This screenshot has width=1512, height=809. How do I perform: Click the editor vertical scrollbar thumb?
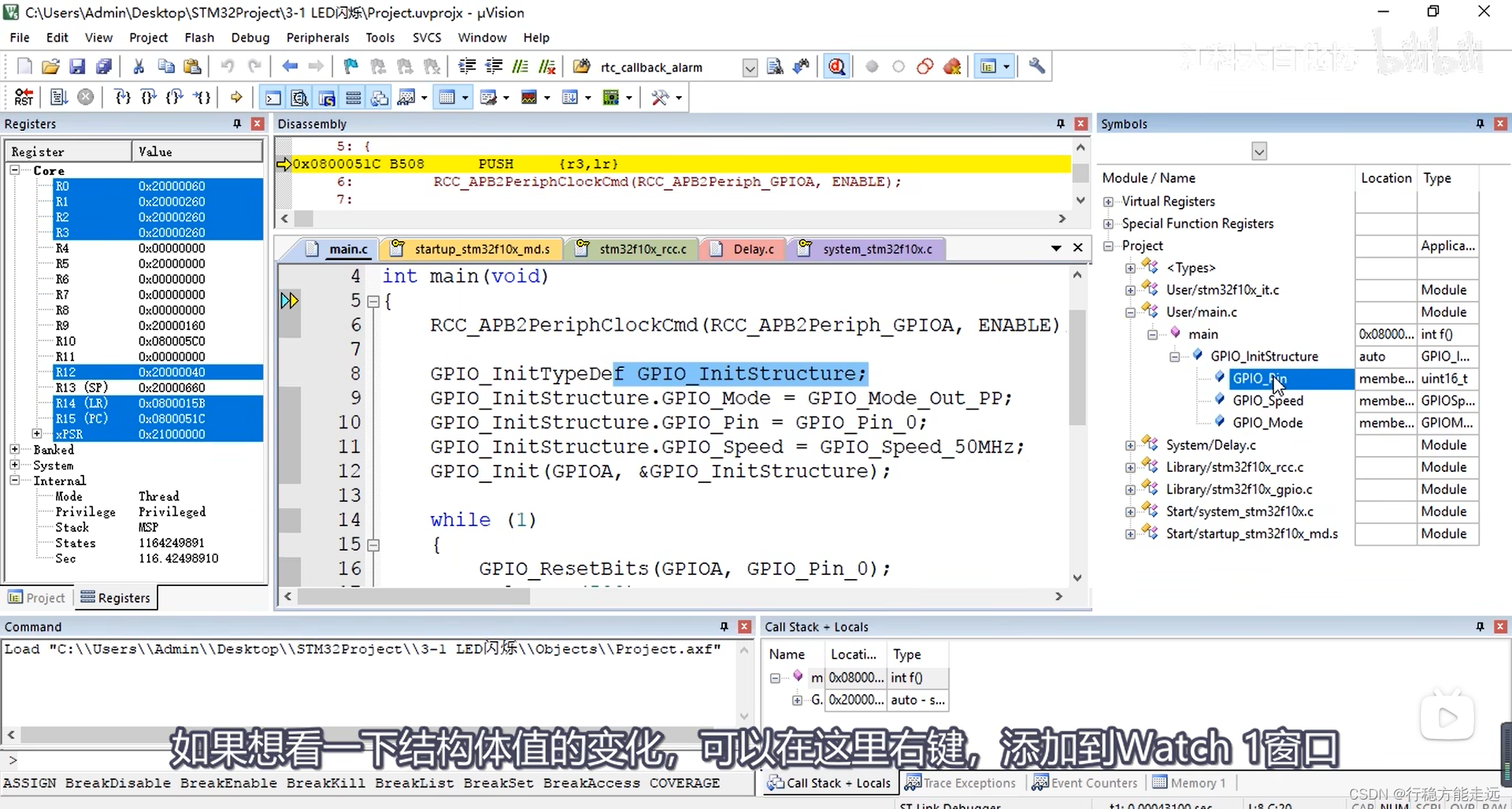1077,366
